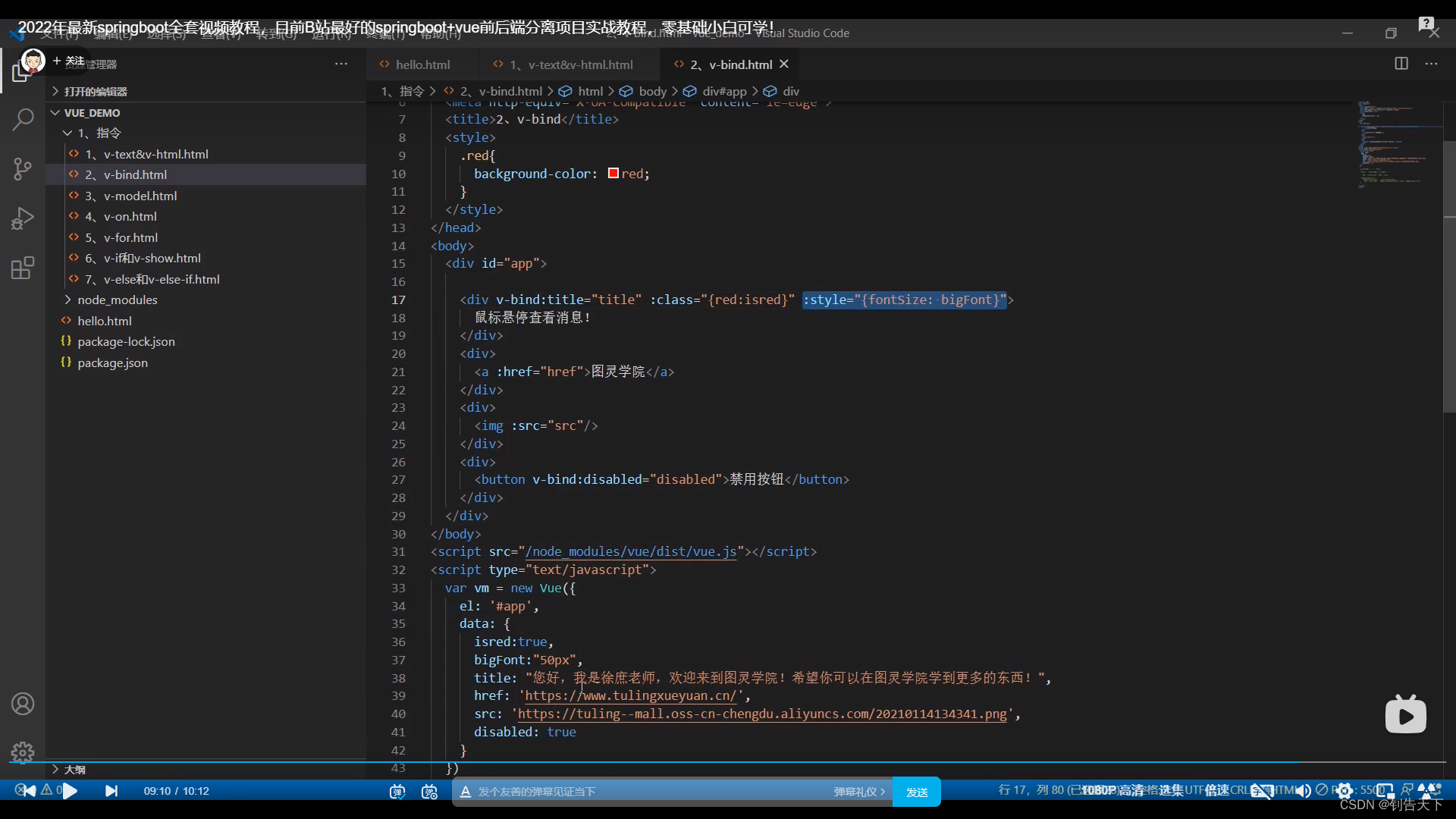Expand the 打开的编辑器 section
Viewport: 1456px width, 819px height.
coord(206,91)
